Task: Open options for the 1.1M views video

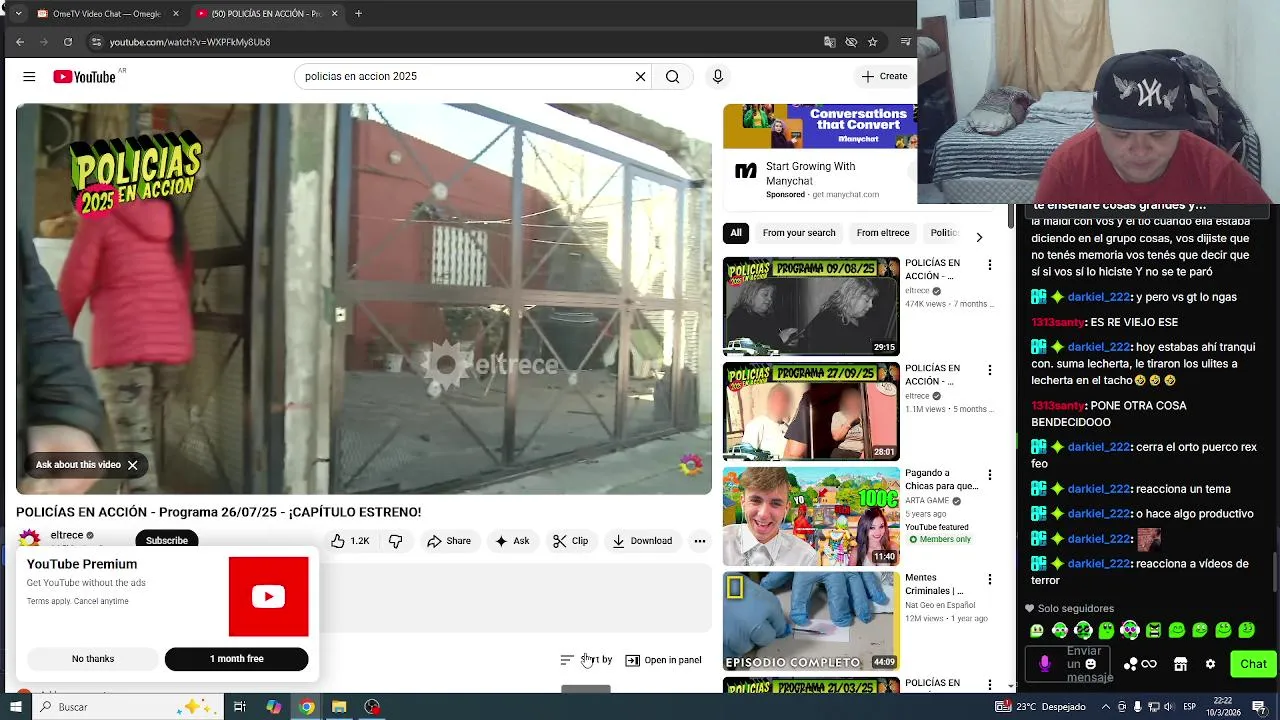Action: coord(989,370)
